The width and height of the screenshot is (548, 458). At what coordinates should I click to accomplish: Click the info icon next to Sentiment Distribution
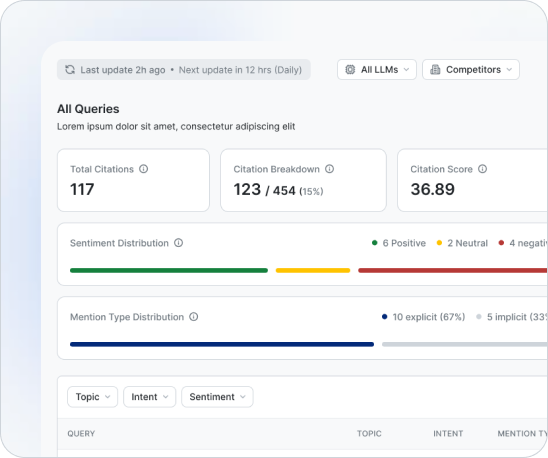pos(179,243)
